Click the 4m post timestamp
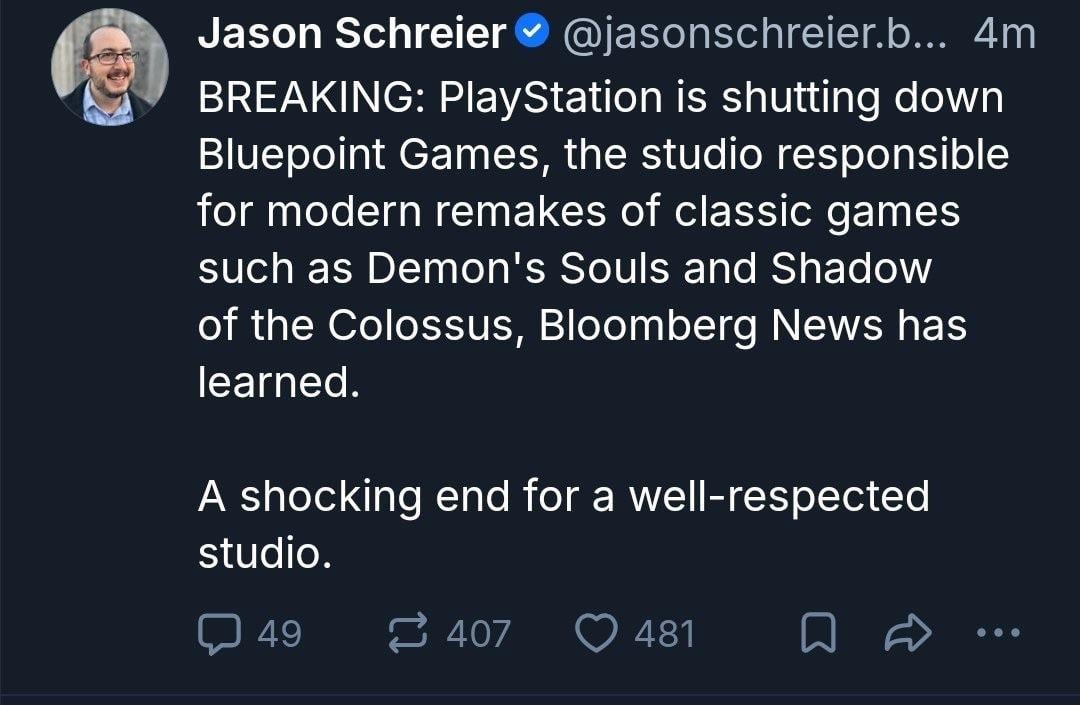 [1003, 36]
